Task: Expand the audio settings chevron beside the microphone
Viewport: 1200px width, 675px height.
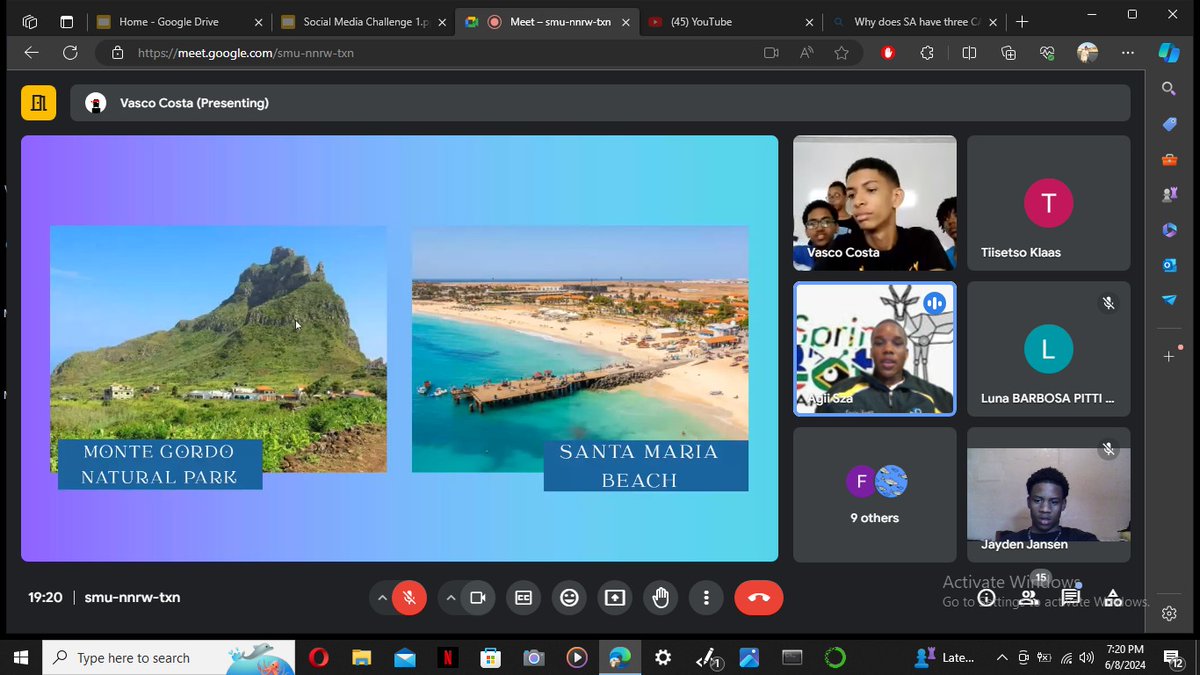Action: click(x=382, y=598)
